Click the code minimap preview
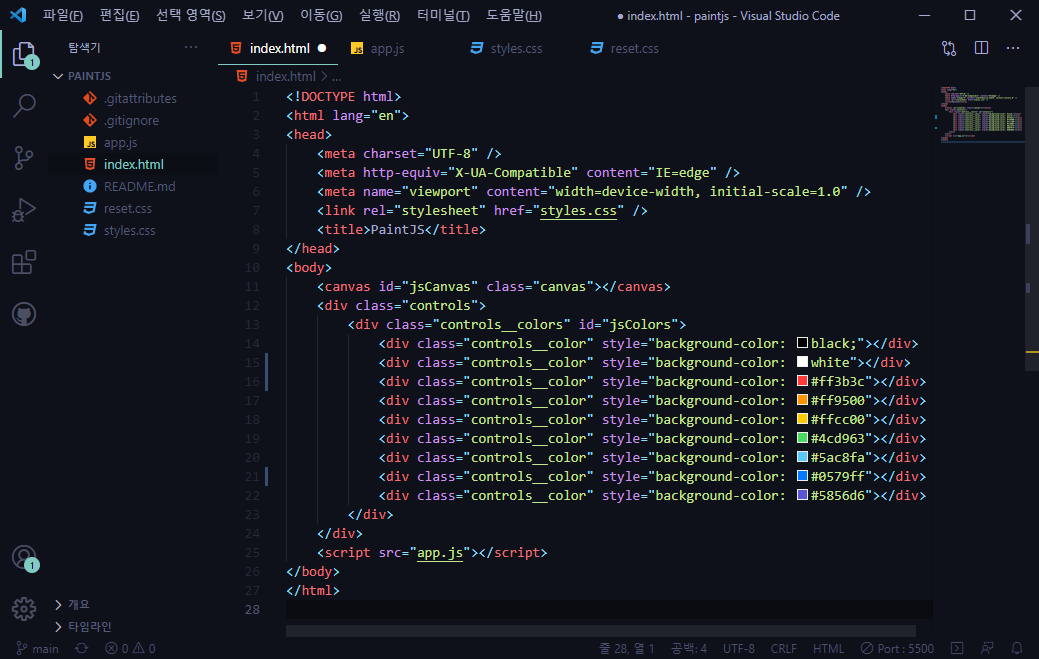 coord(981,114)
